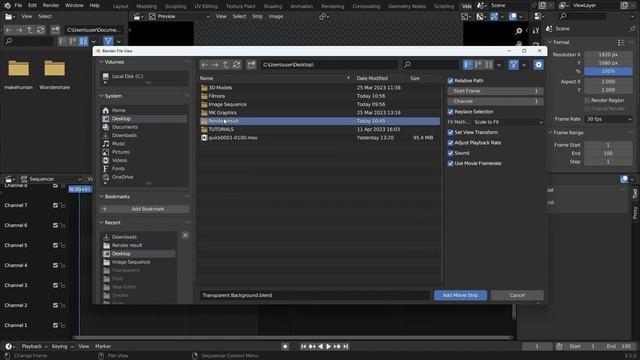The width and height of the screenshot is (640, 360).
Task: Click filter funnel in background file browser
Action: click(108, 41)
